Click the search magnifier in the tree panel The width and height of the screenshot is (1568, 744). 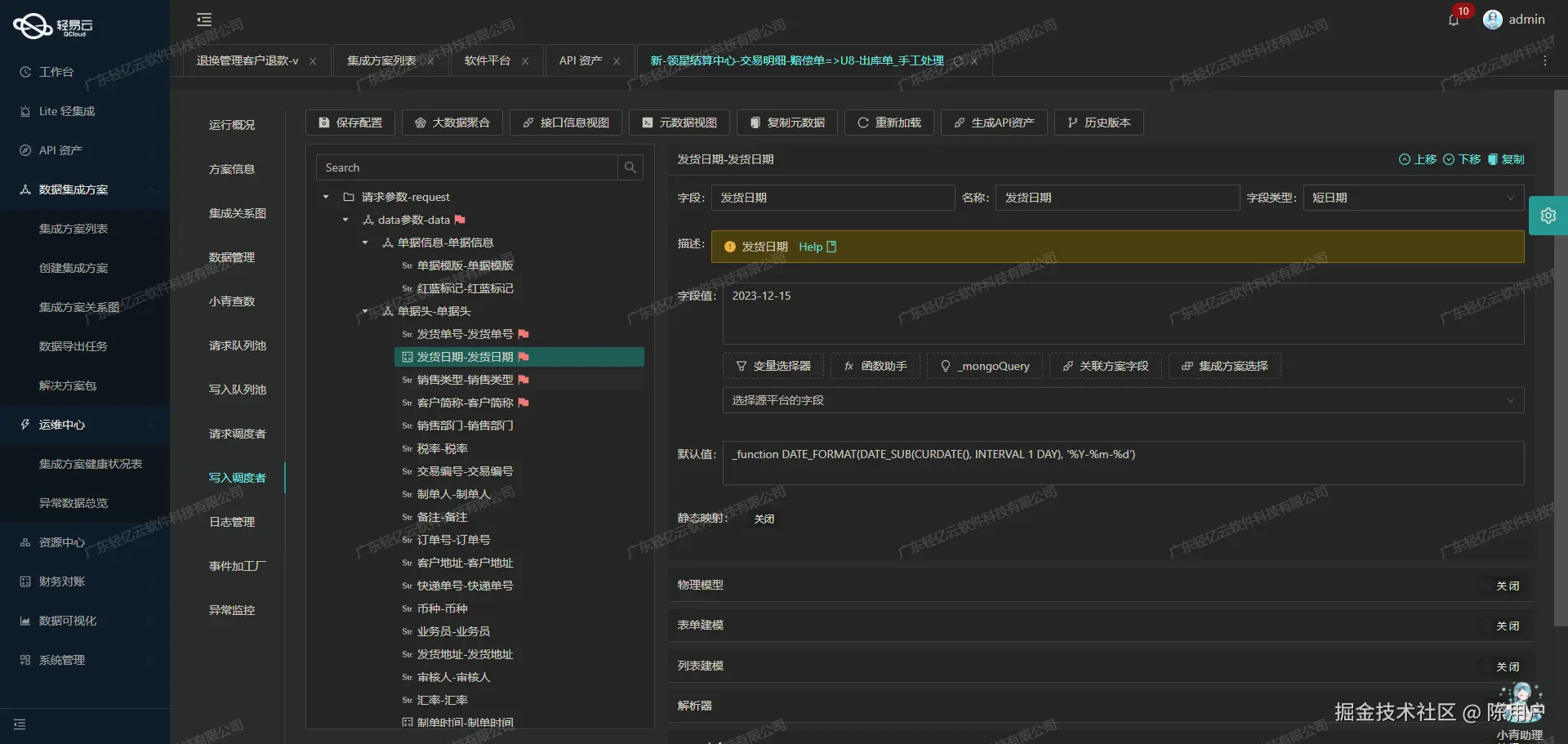point(630,167)
